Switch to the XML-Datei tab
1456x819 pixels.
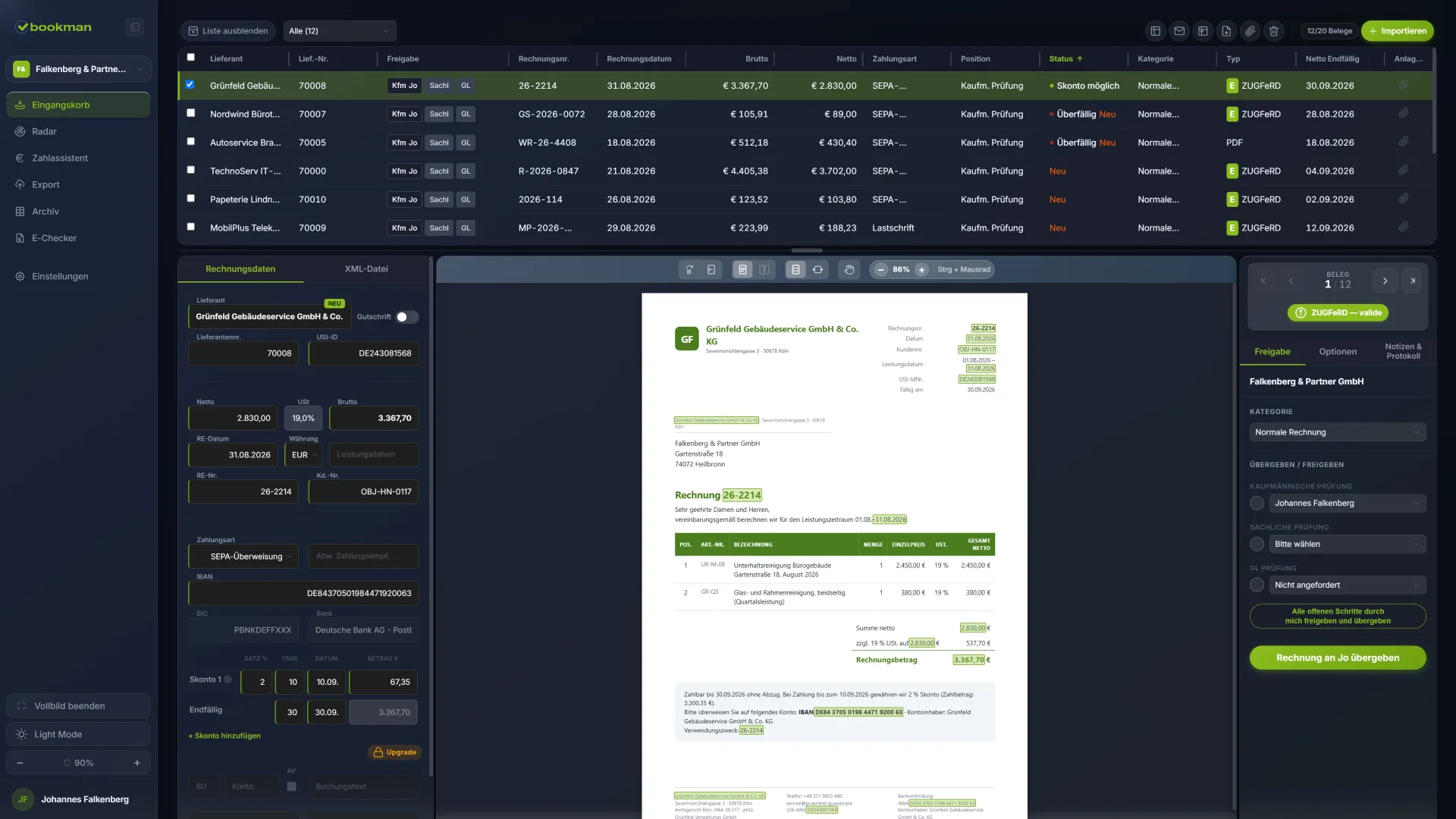point(366,269)
